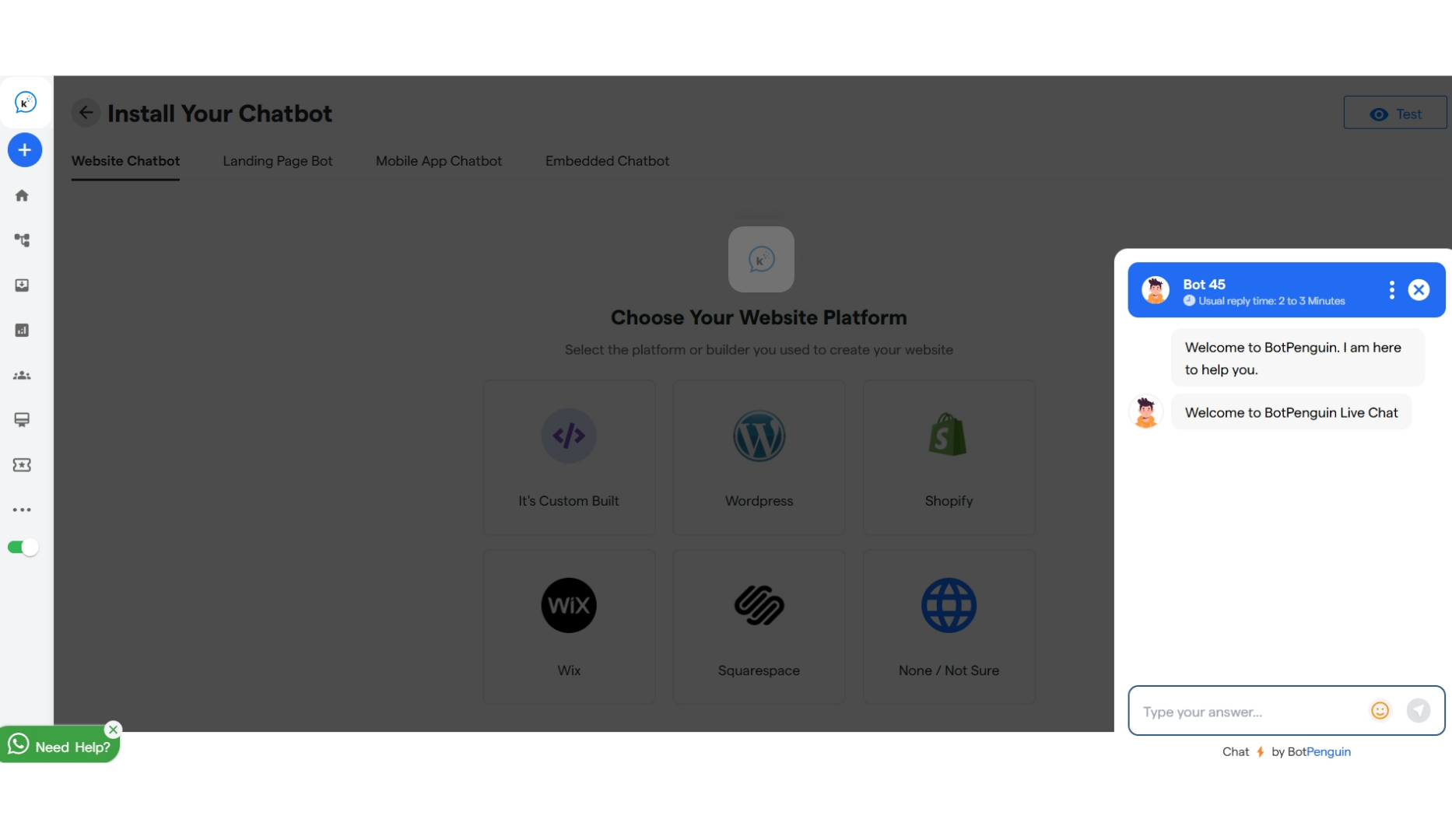Click "Welcome to BotPenguin Live Chat" message
1452x840 pixels.
tap(1291, 413)
